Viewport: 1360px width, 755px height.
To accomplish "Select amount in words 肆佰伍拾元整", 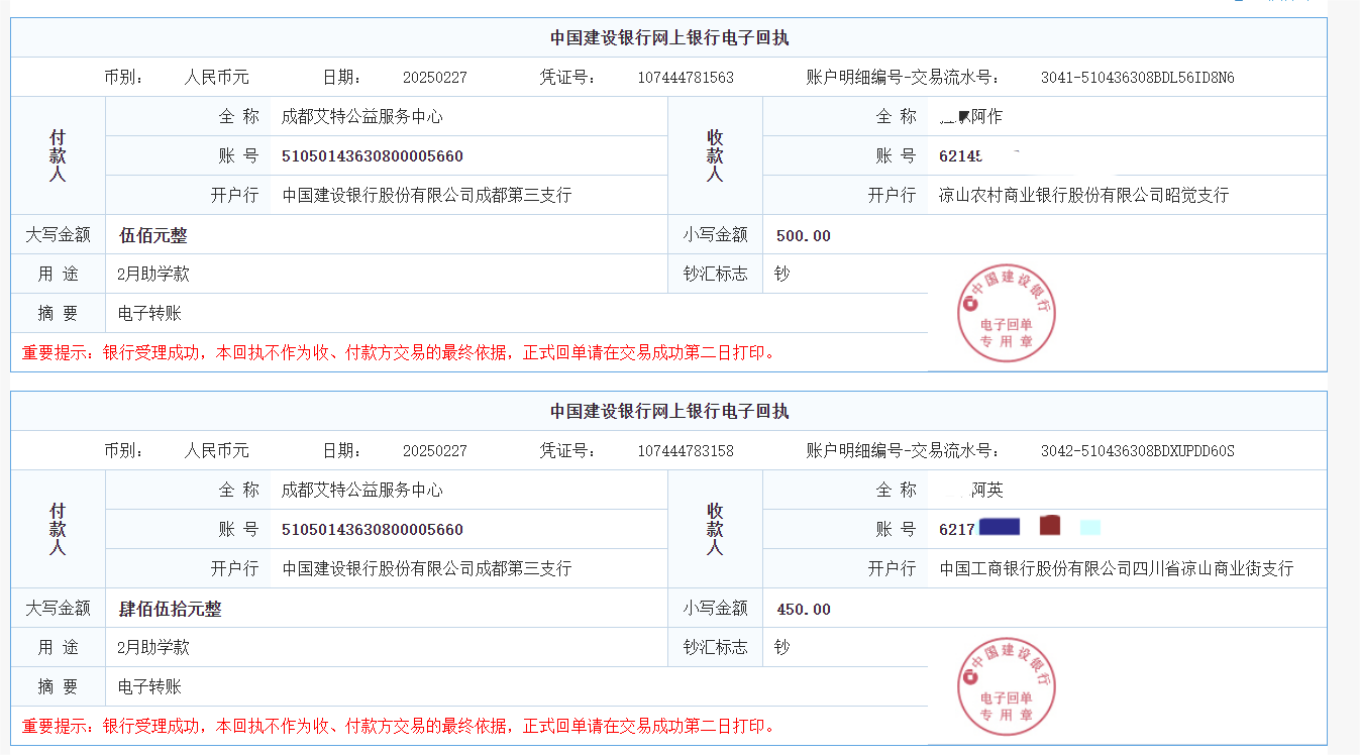I will [170, 609].
